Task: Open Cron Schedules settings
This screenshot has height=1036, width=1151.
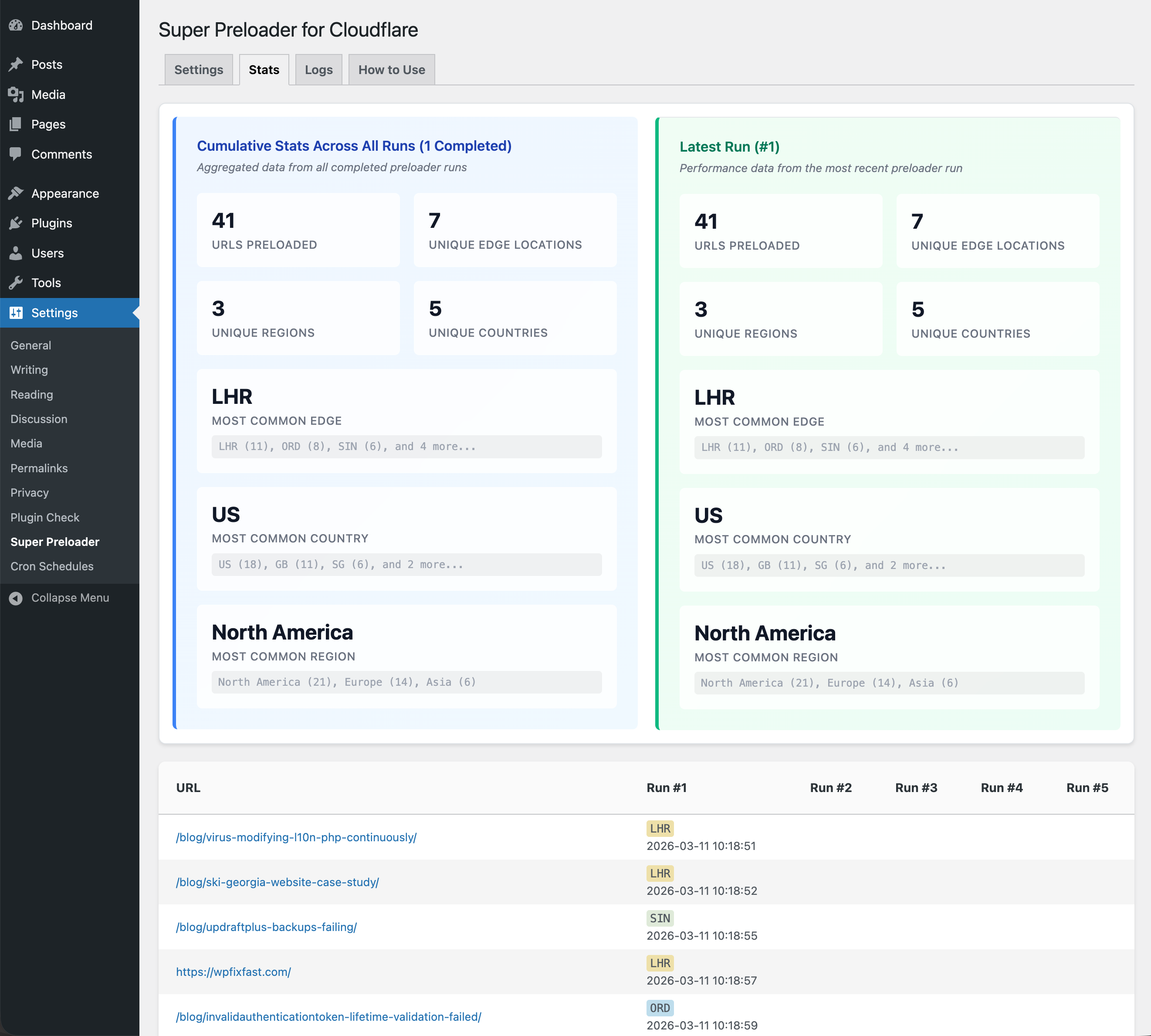Action: [52, 566]
